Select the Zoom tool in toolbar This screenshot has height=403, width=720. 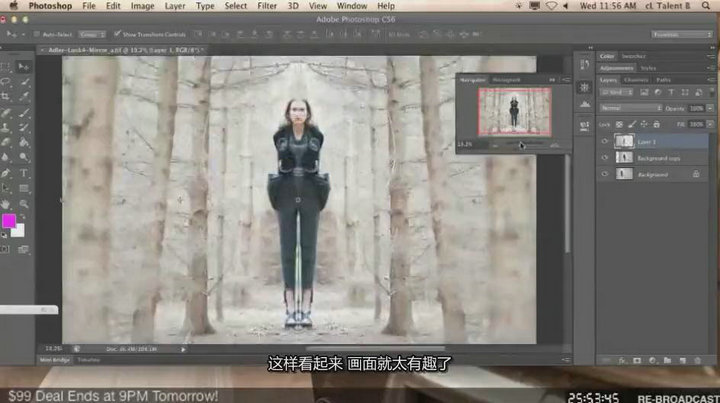24,201
